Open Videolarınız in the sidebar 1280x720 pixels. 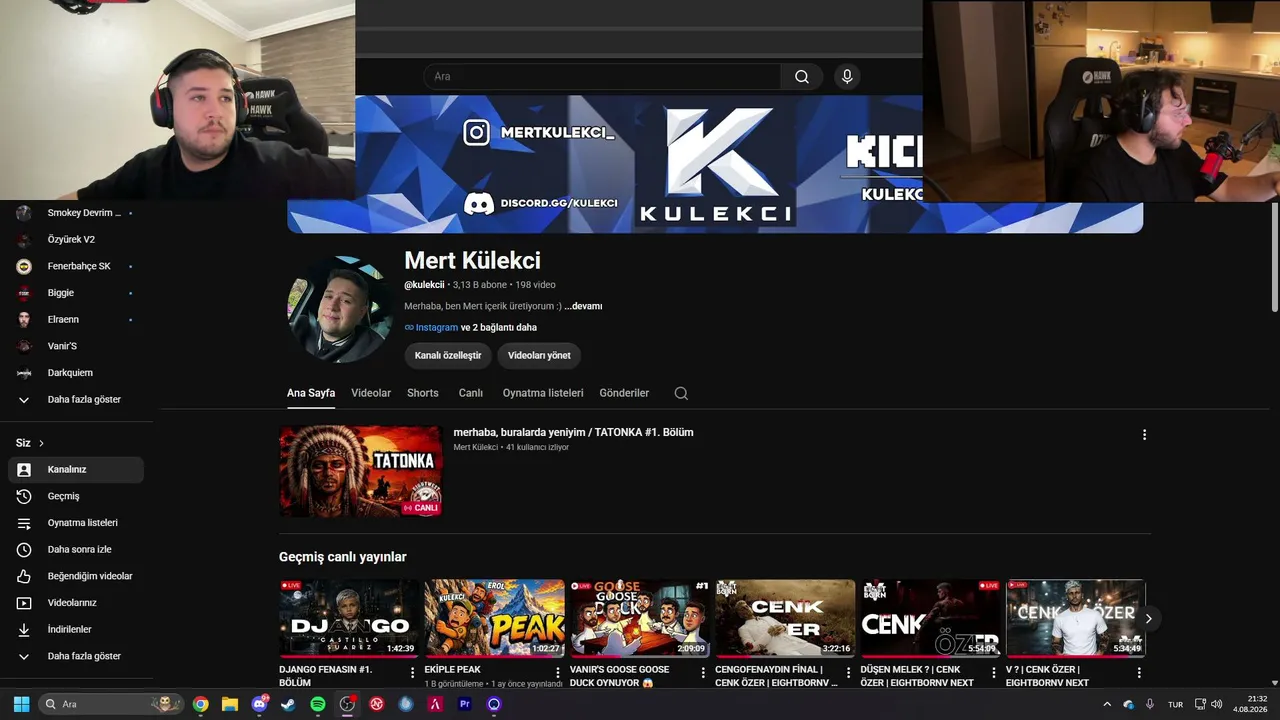click(76, 603)
